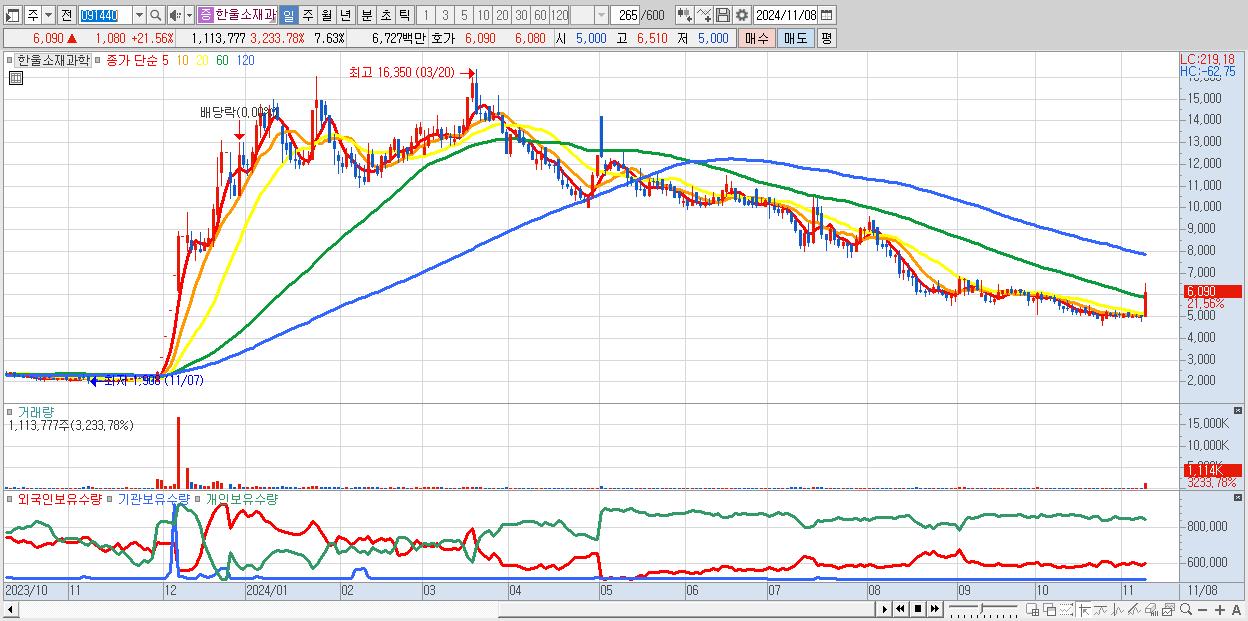Click the A text-size icon at bottom right

1236,609
